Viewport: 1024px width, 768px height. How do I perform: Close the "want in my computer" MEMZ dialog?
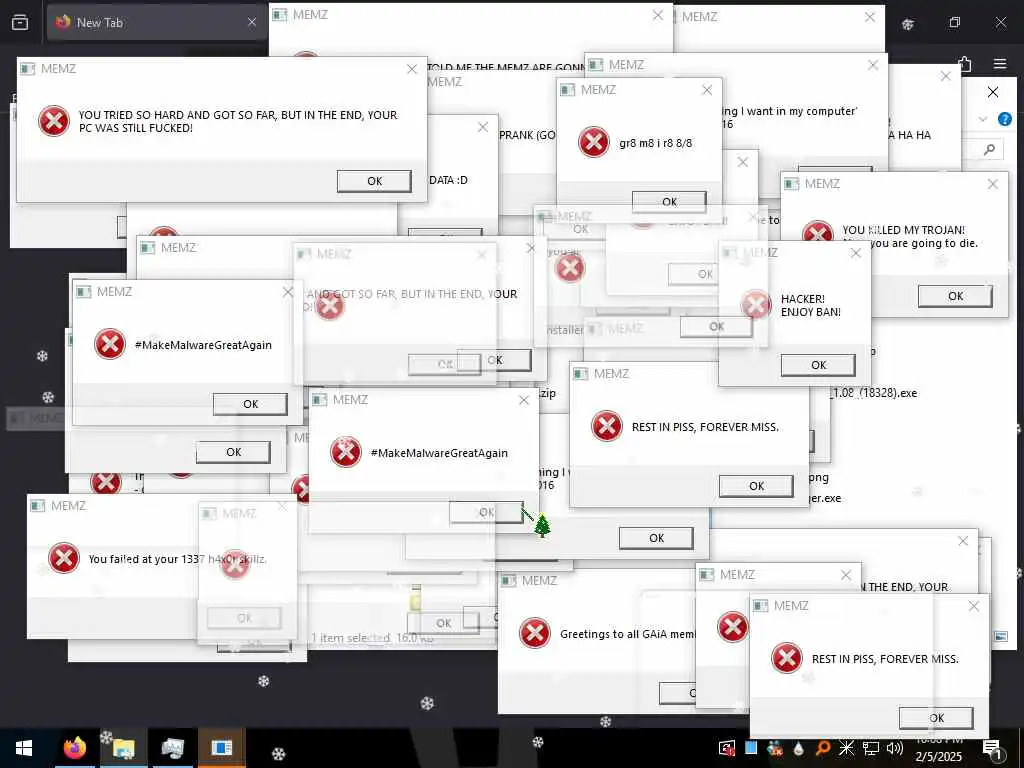click(873, 65)
